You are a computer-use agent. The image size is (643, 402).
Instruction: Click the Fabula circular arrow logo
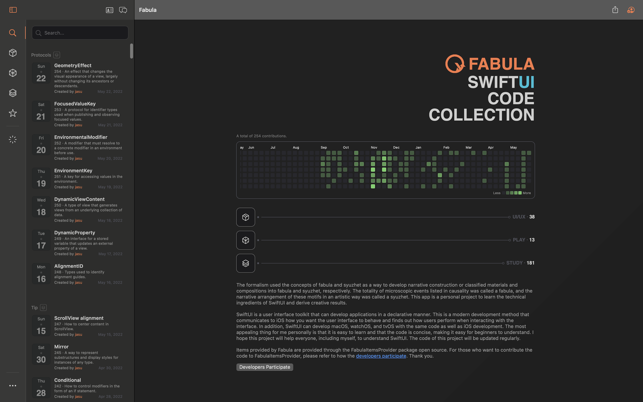(x=455, y=64)
